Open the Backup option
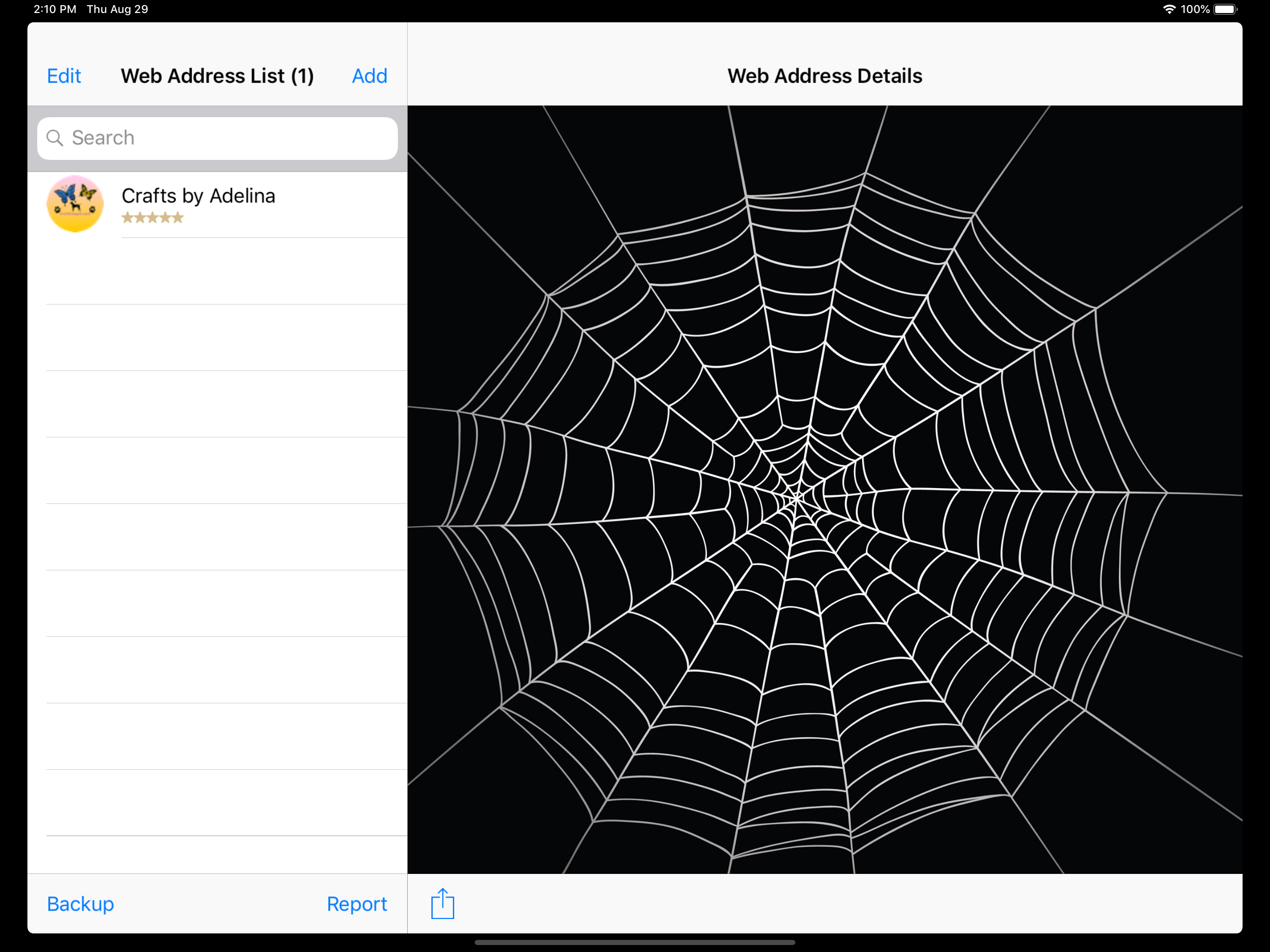Screen dimensions: 1270x952 pyautogui.click(x=80, y=904)
